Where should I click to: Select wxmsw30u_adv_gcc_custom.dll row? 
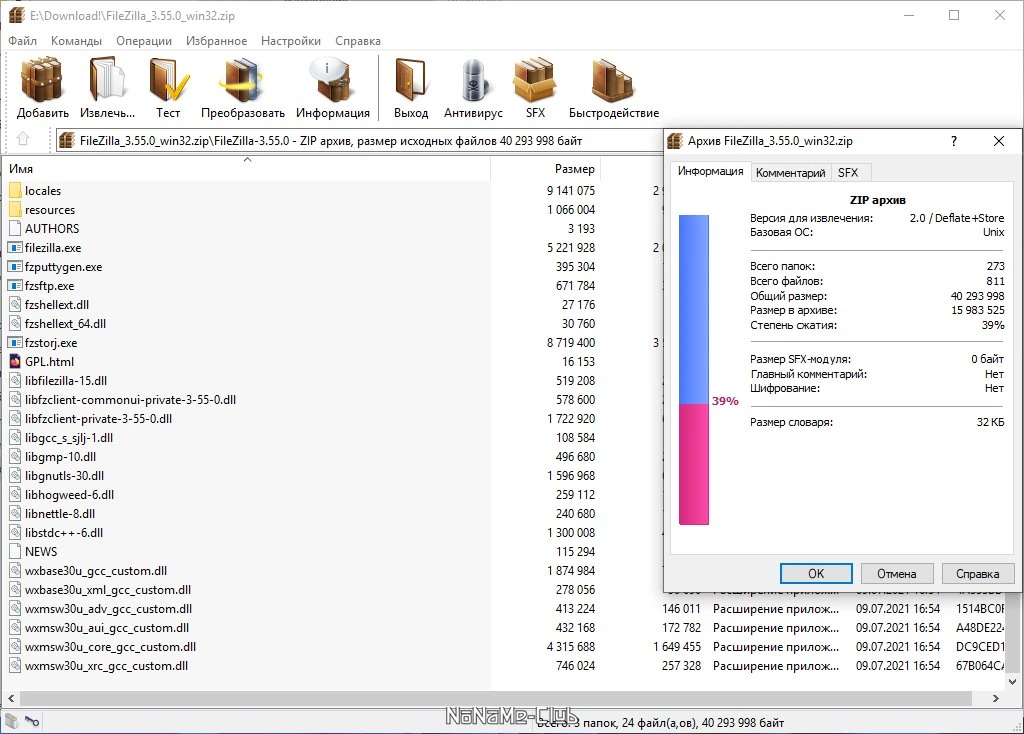108,608
